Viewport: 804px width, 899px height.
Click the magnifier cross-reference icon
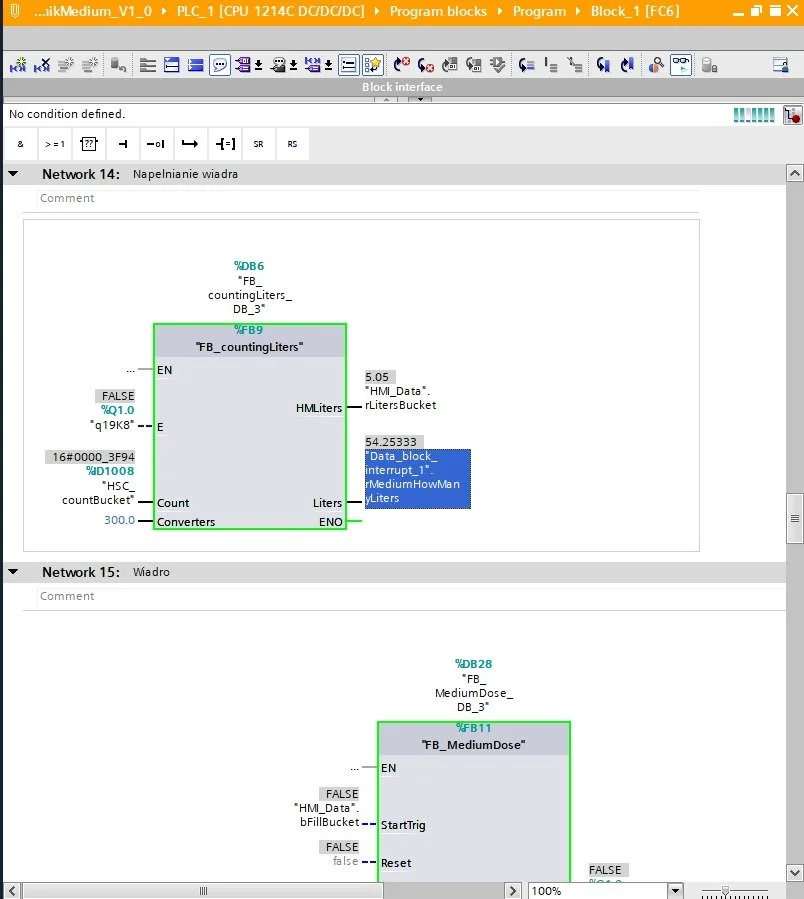(656, 65)
